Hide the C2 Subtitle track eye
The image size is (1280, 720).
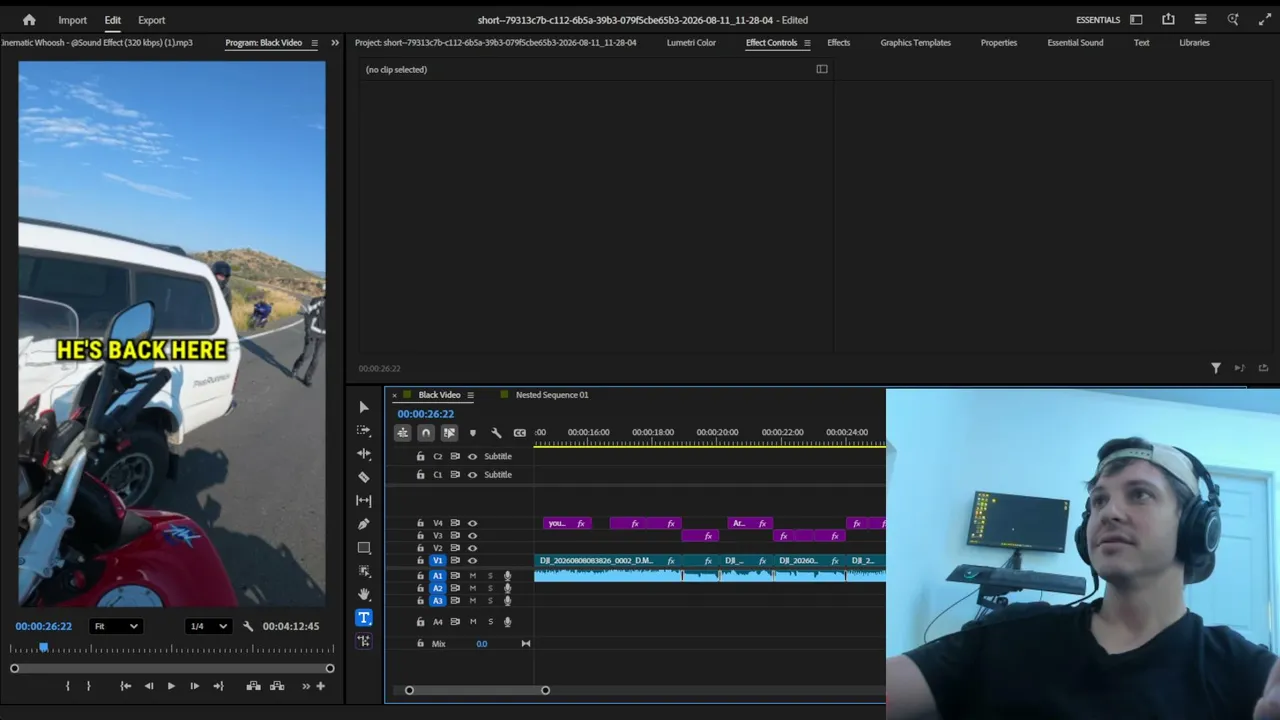pos(472,457)
